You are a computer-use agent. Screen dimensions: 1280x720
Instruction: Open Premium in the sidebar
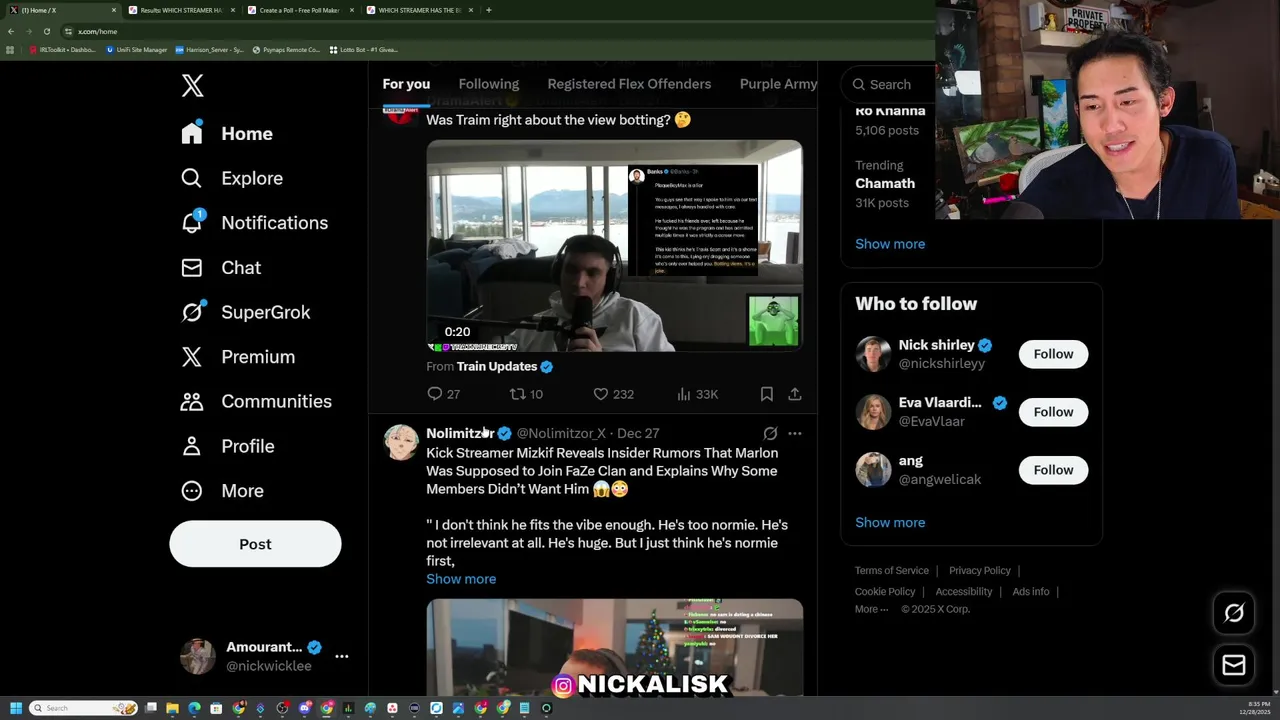238,356
